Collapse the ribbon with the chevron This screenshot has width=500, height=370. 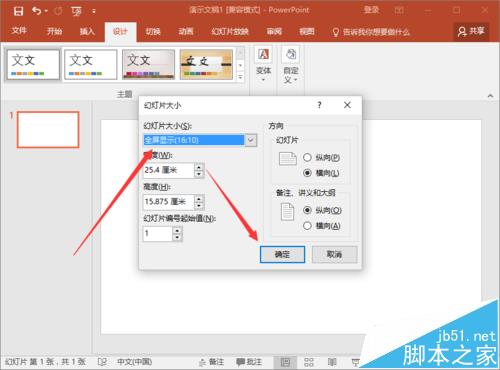(x=490, y=96)
